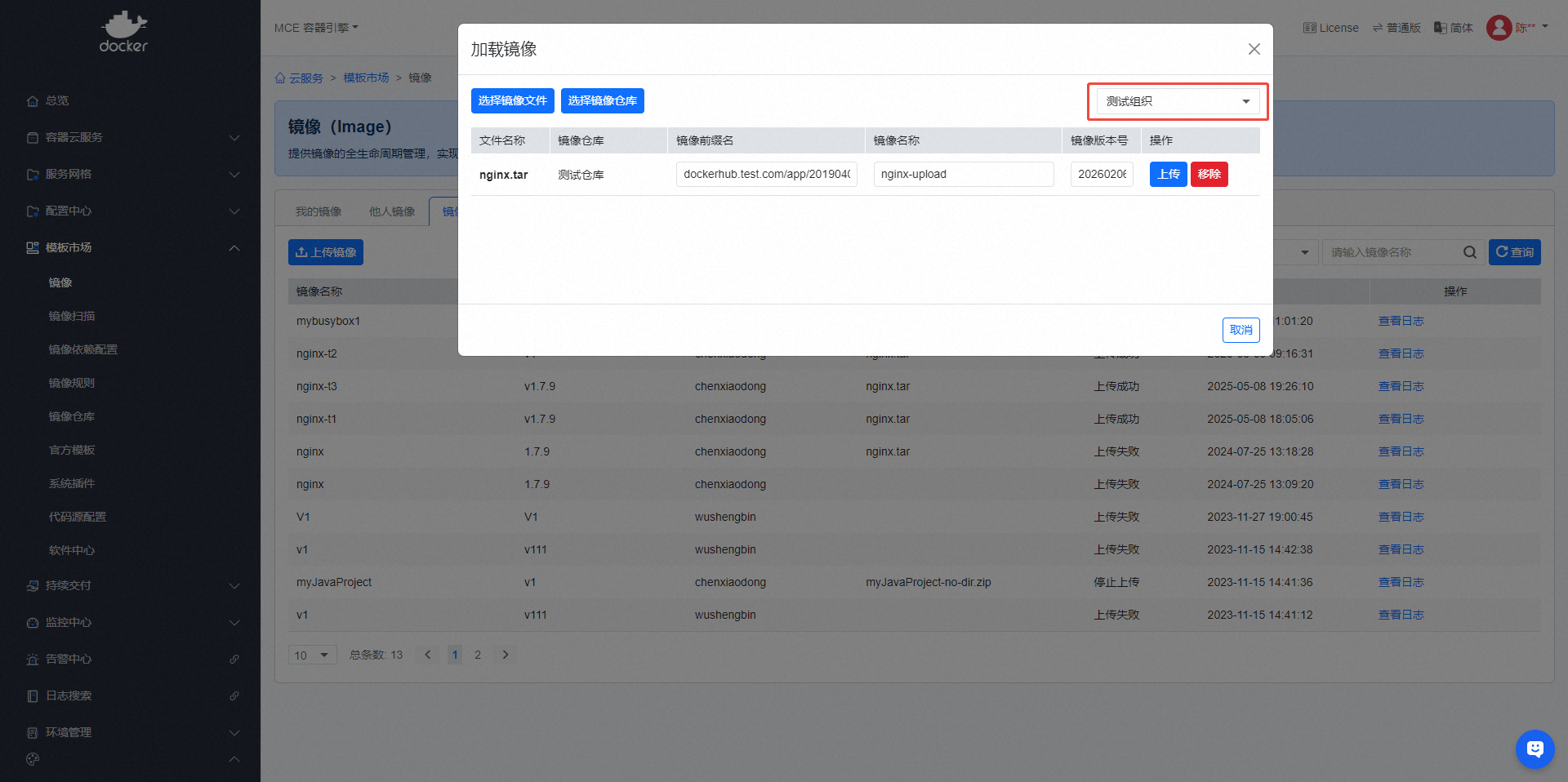This screenshot has width=1568, height=782.
Task: Click the Docker logo in sidebar
Action: pos(123,32)
